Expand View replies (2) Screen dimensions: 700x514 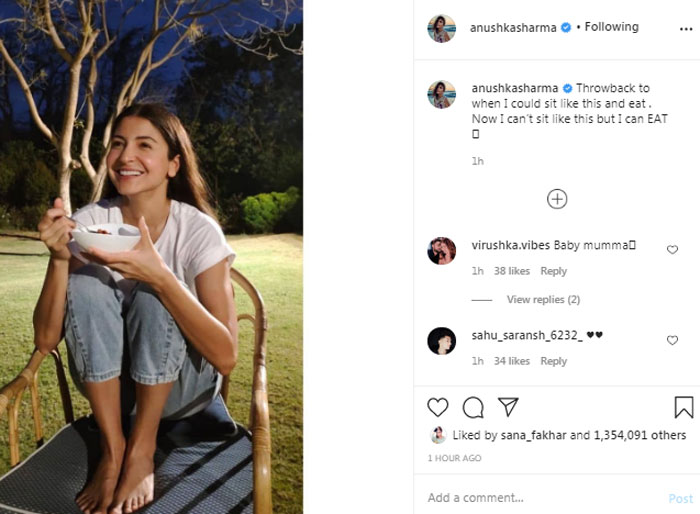tap(543, 300)
